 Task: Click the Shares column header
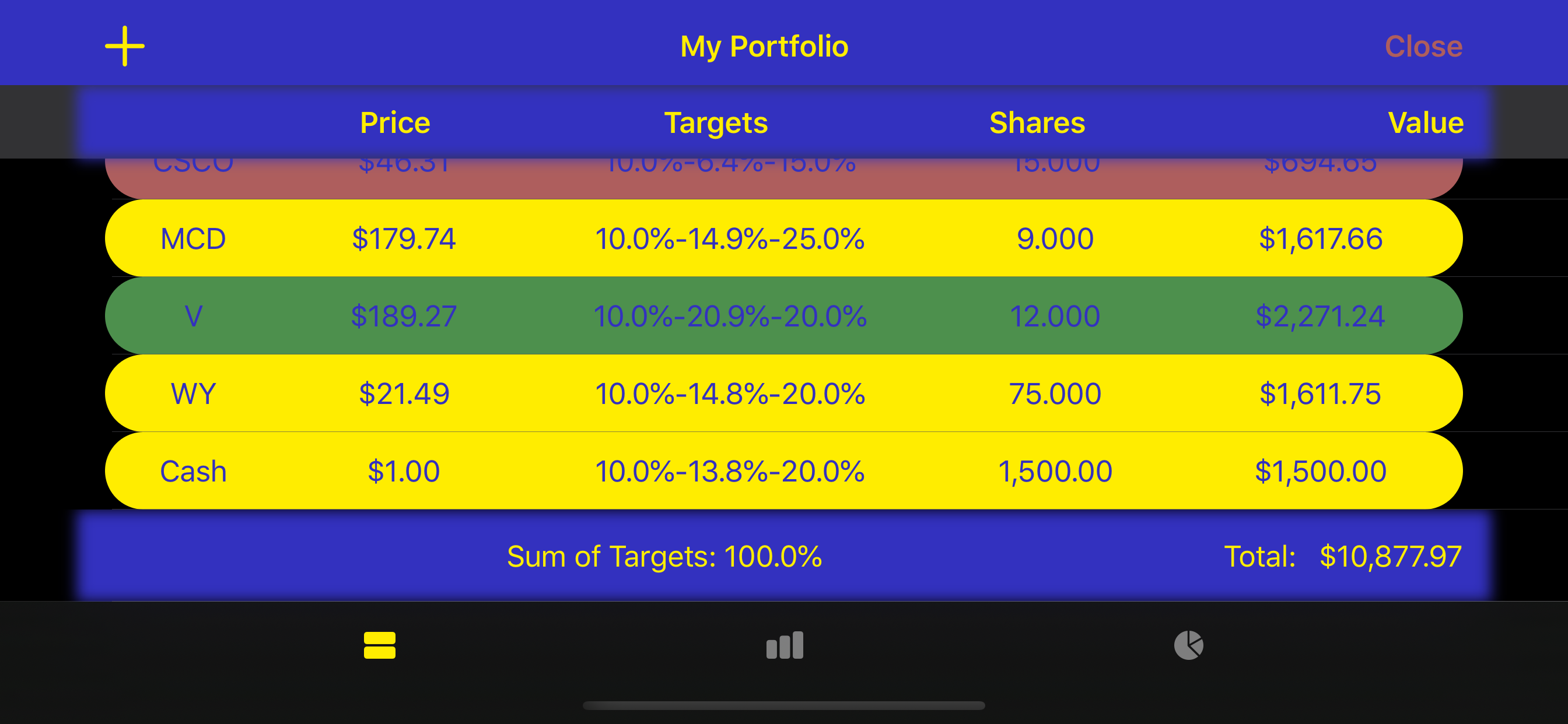[1037, 123]
